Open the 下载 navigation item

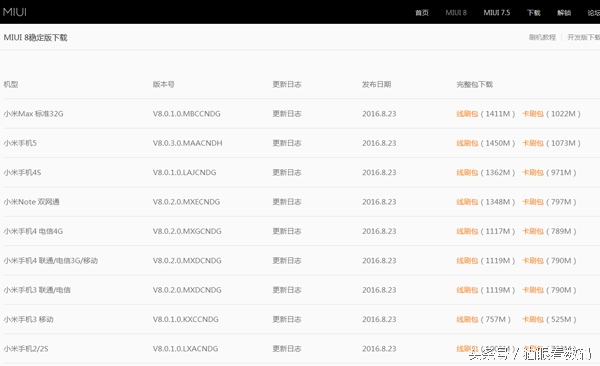[533, 13]
